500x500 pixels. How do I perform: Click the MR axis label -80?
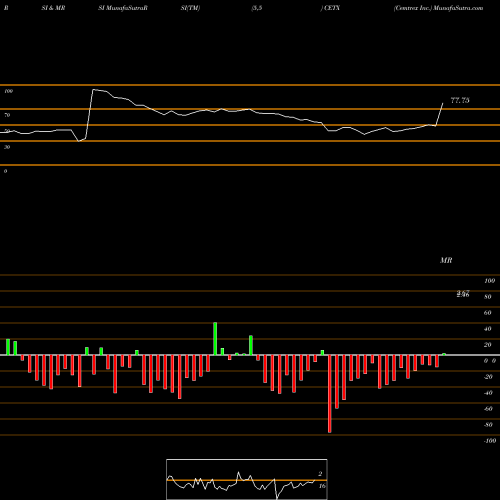[x=488, y=425]
